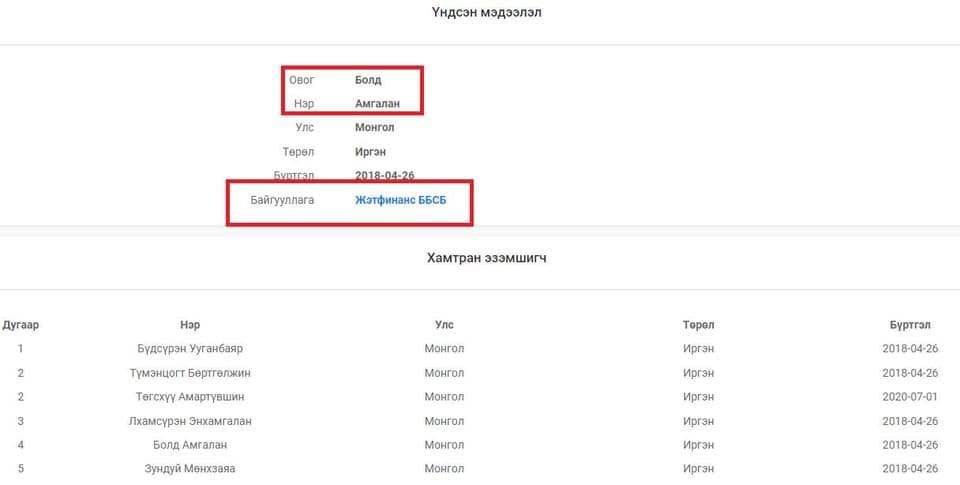This screenshot has height=485, width=960.
Task: Select the Зундуй Мөнхзаяа table entry
Action: (190, 469)
